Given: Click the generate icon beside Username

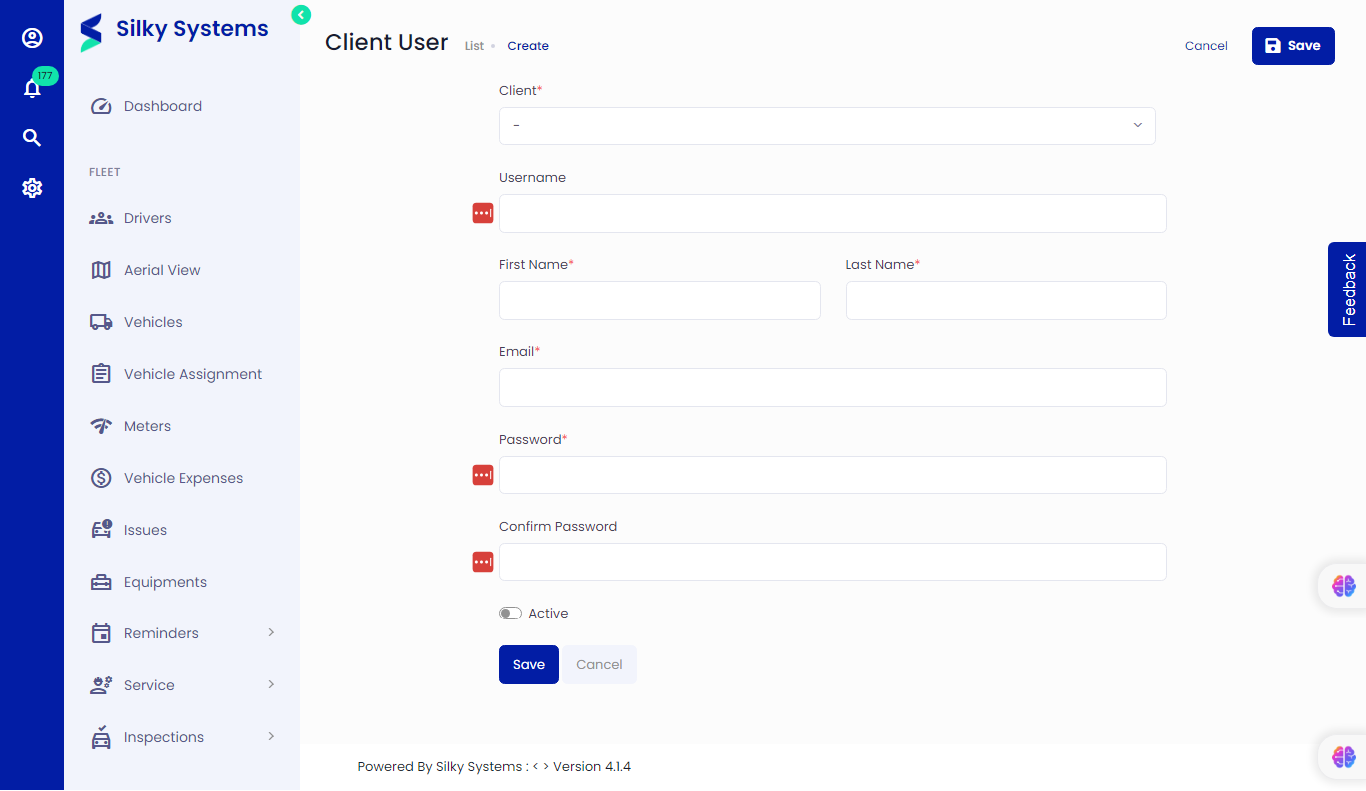Looking at the screenshot, I should coord(482,213).
